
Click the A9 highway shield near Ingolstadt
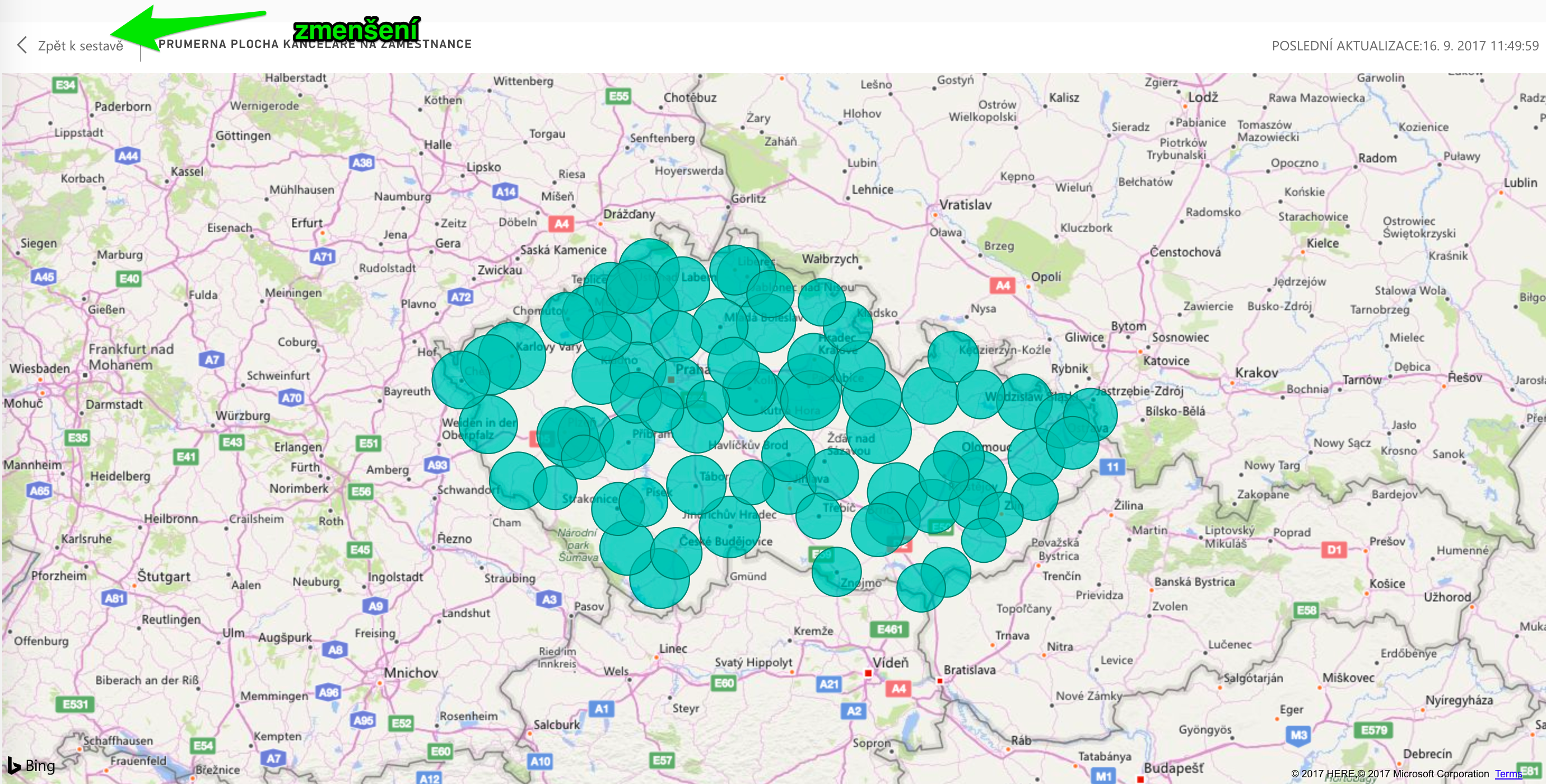(375, 606)
